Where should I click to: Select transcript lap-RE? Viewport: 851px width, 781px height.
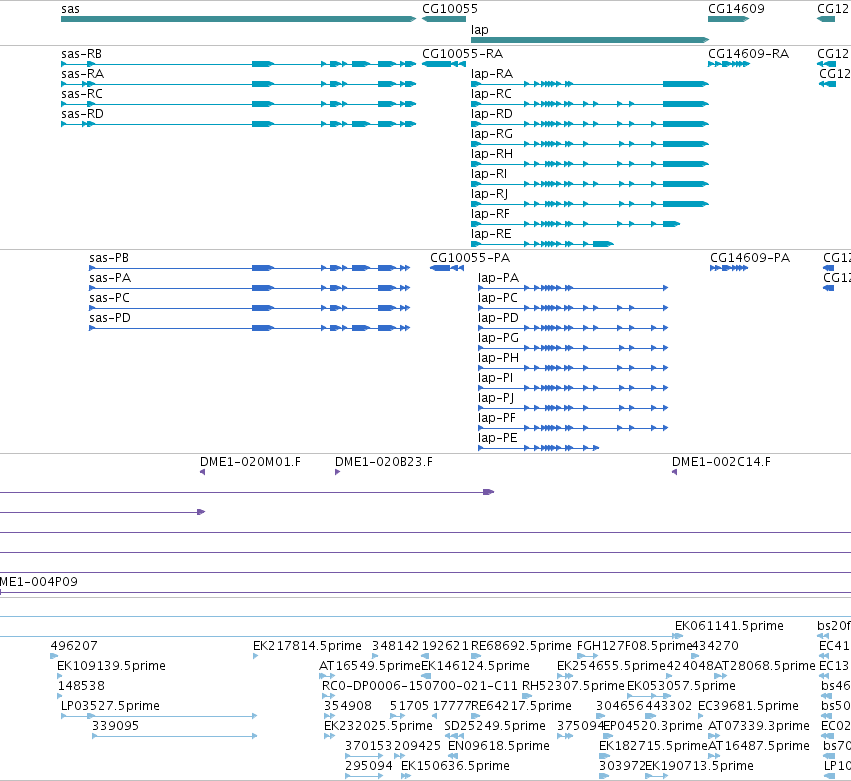click(542, 244)
